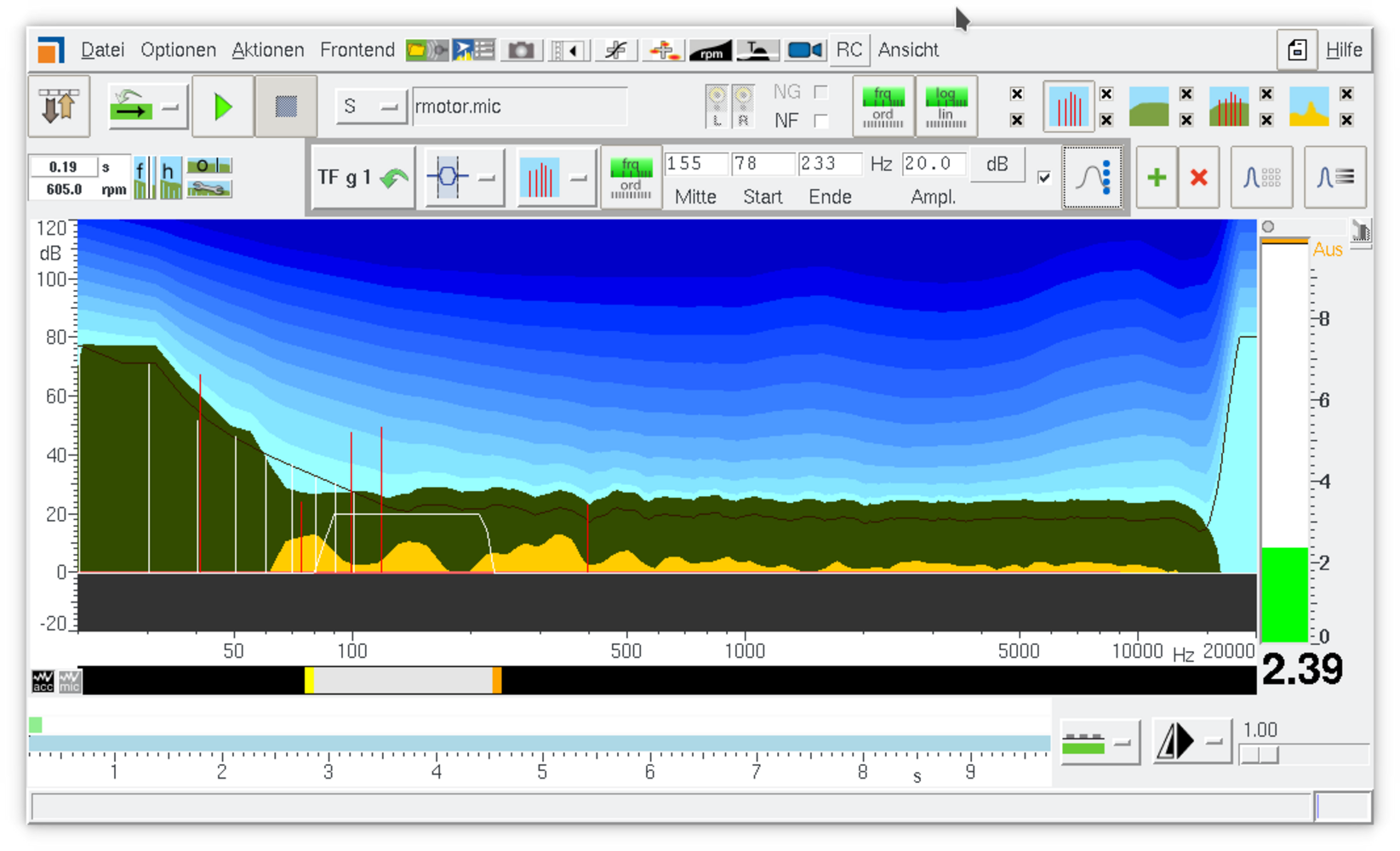The height and width of the screenshot is (851, 1400).
Task: Toggle the log/lin axis scale button
Action: 946,106
